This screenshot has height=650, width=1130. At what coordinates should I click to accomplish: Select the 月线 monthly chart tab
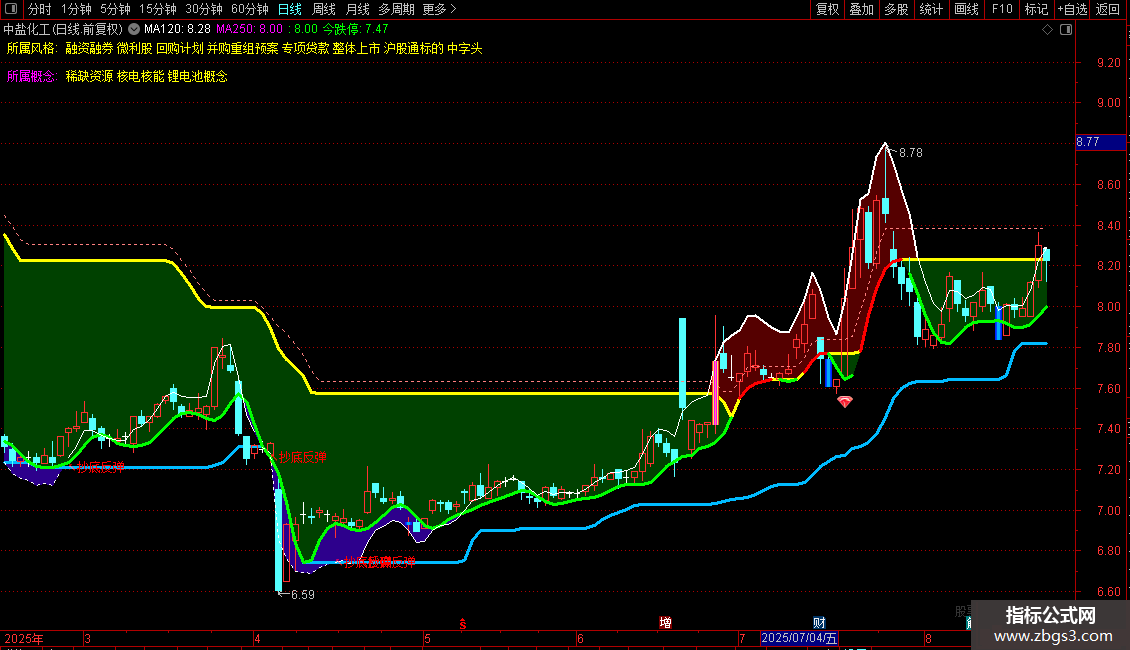click(x=357, y=9)
